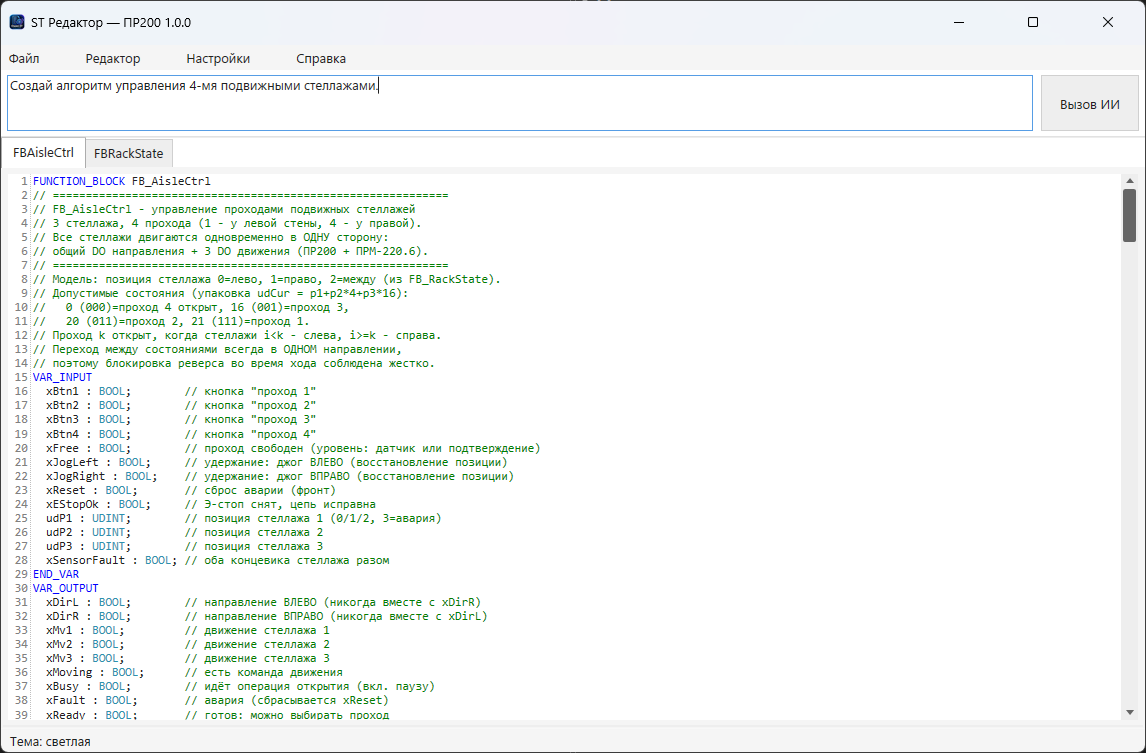
Task: Place cursor on FUNCTION_BLOCK line 1
Action: tap(121, 181)
